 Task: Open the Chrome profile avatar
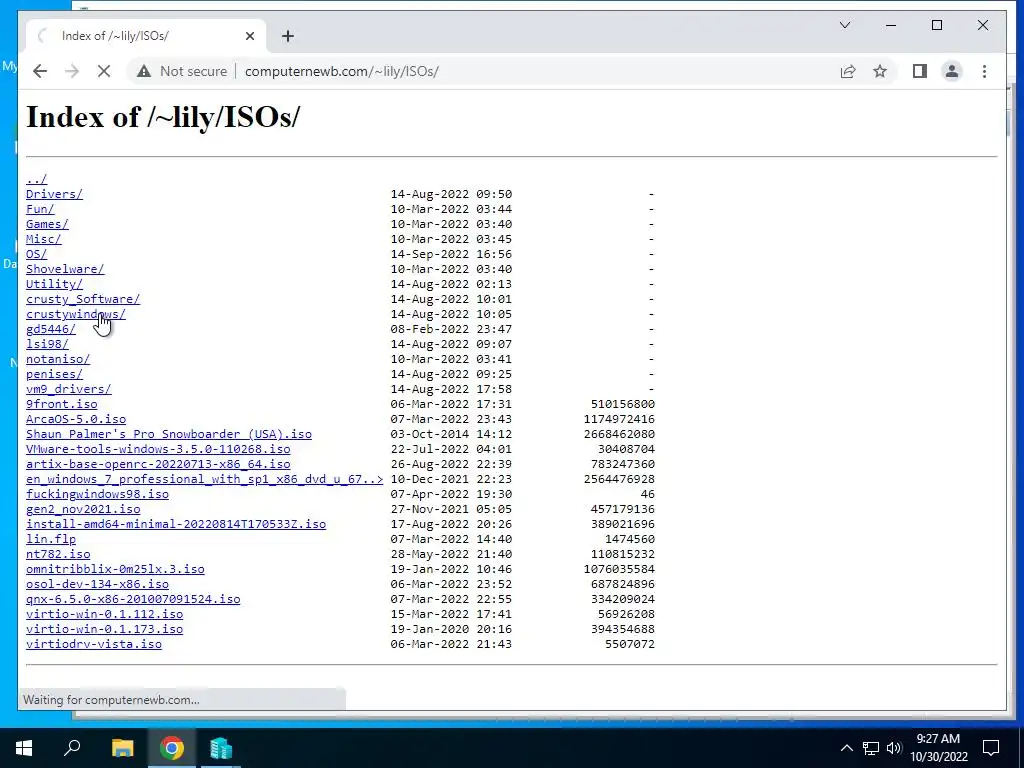pyautogui.click(x=952, y=71)
